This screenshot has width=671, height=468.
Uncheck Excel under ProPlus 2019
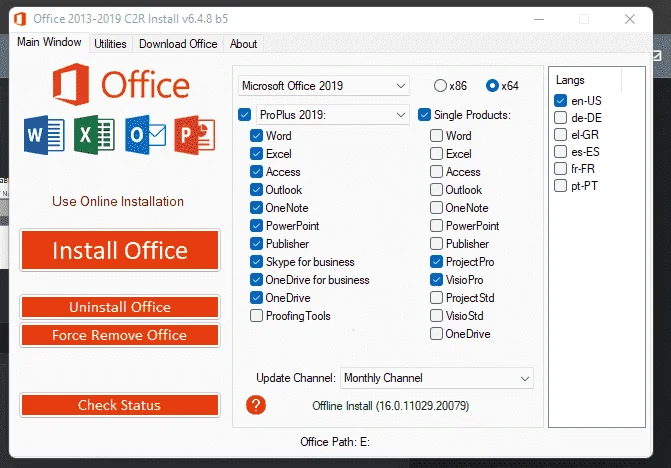pos(256,154)
